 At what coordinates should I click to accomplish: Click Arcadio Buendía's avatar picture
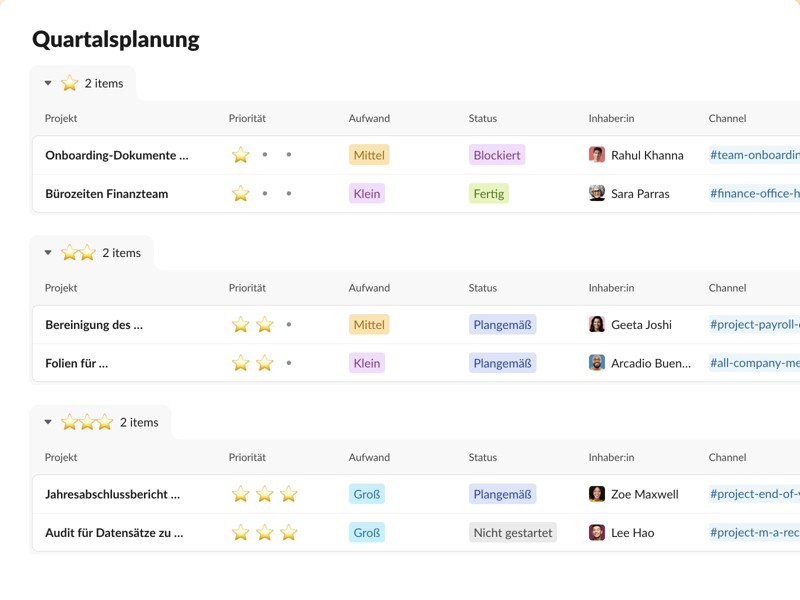(597, 363)
